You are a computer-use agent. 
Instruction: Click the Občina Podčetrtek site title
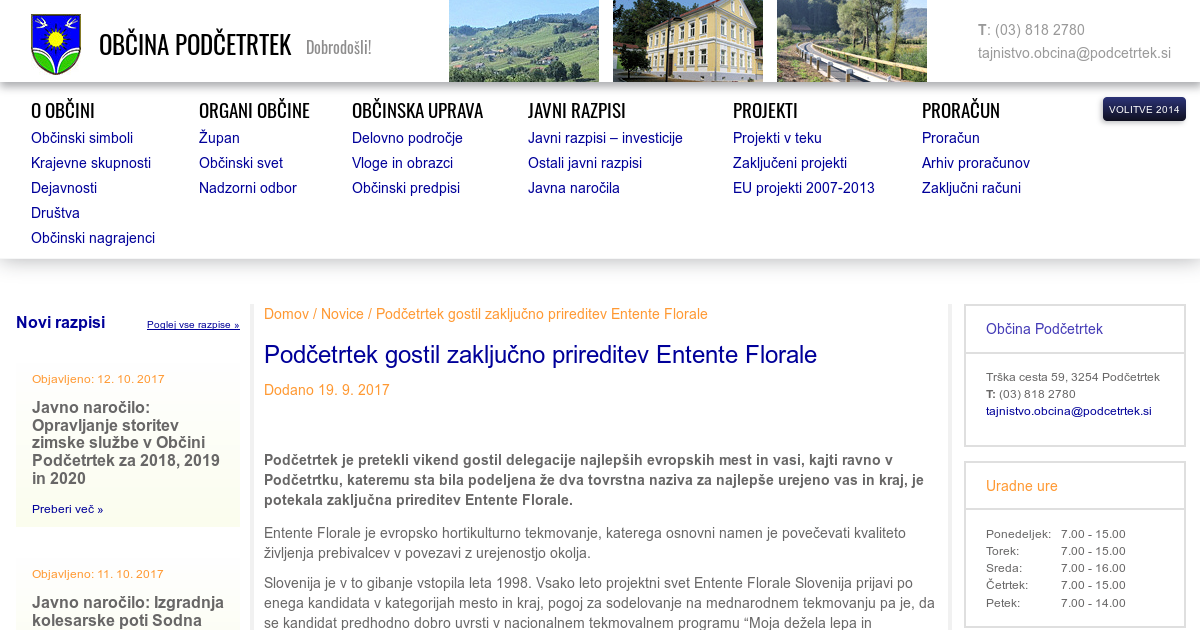[x=195, y=45]
